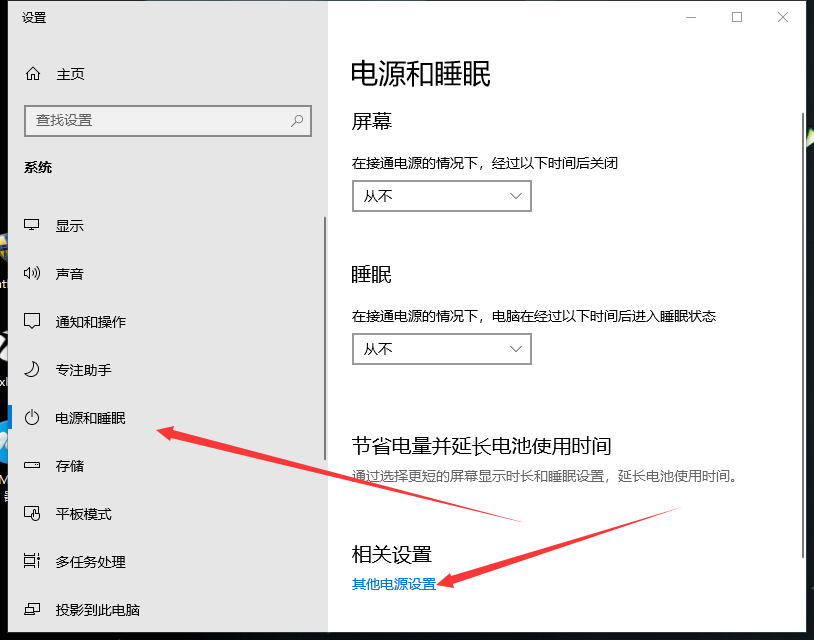Click the 节省电量并延长电池使用时间 heading
This screenshot has width=814, height=640.
(x=481, y=446)
